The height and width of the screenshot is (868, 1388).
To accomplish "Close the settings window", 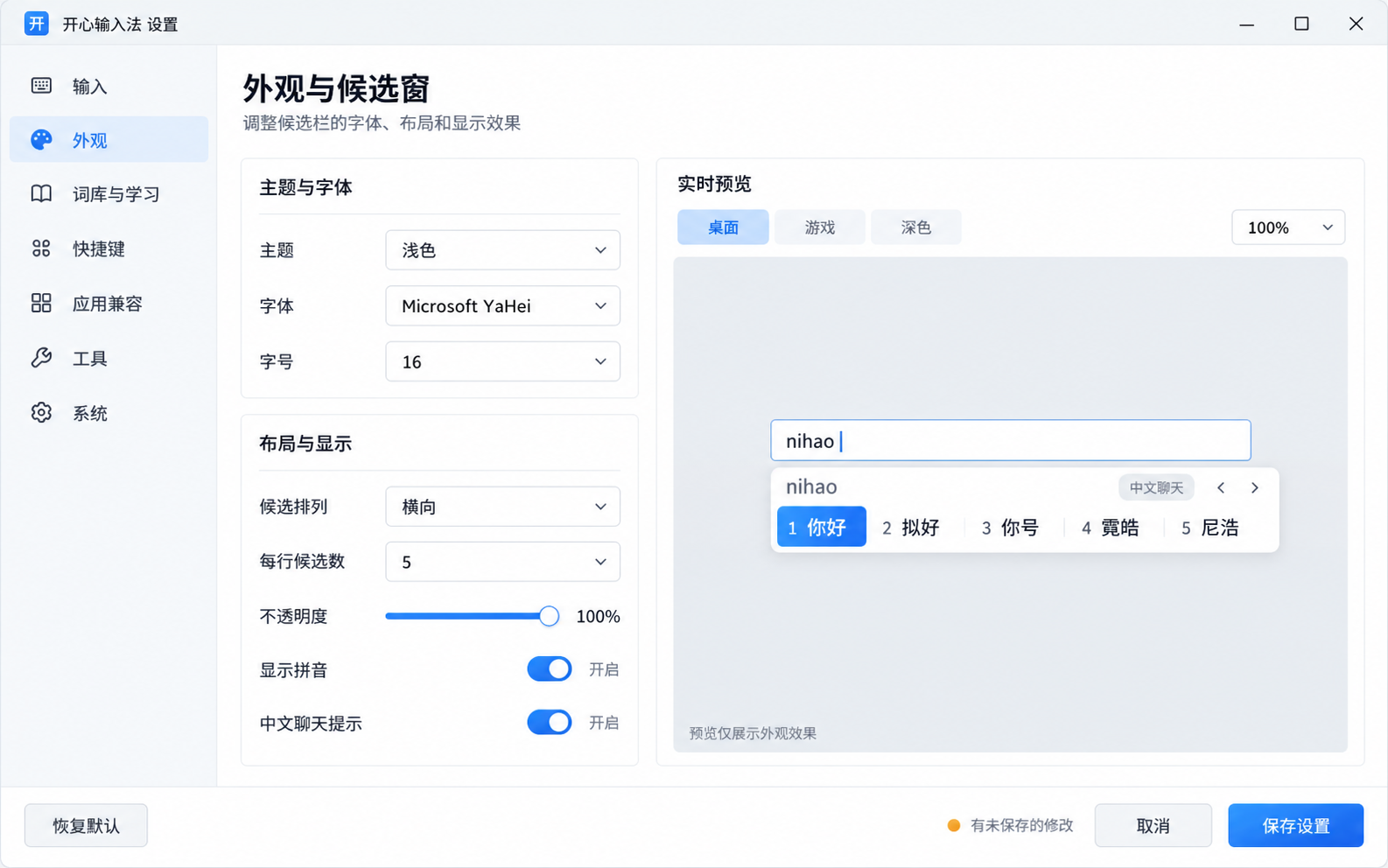I will point(1356,24).
